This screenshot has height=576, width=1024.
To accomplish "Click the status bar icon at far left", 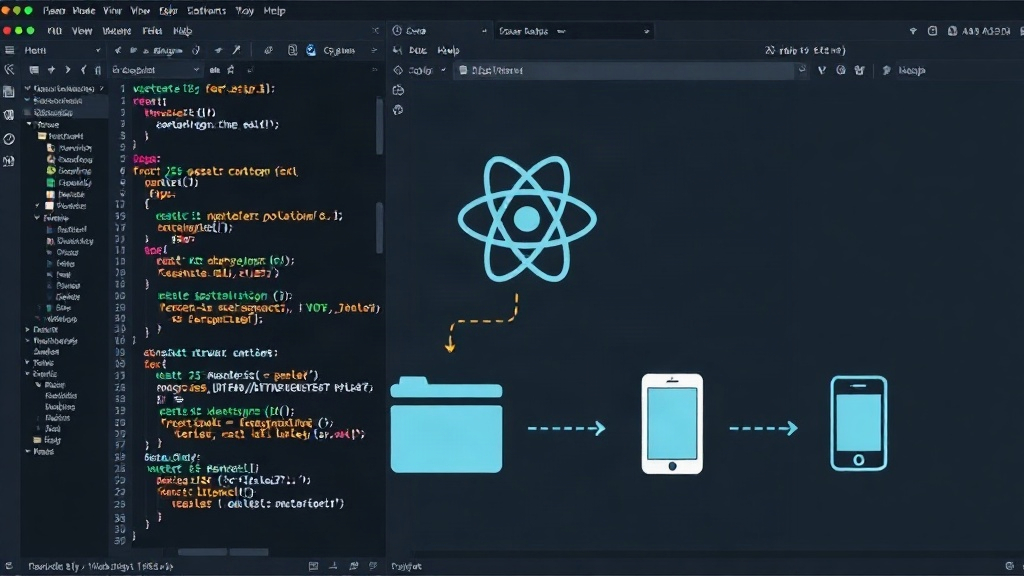I will click(8, 566).
